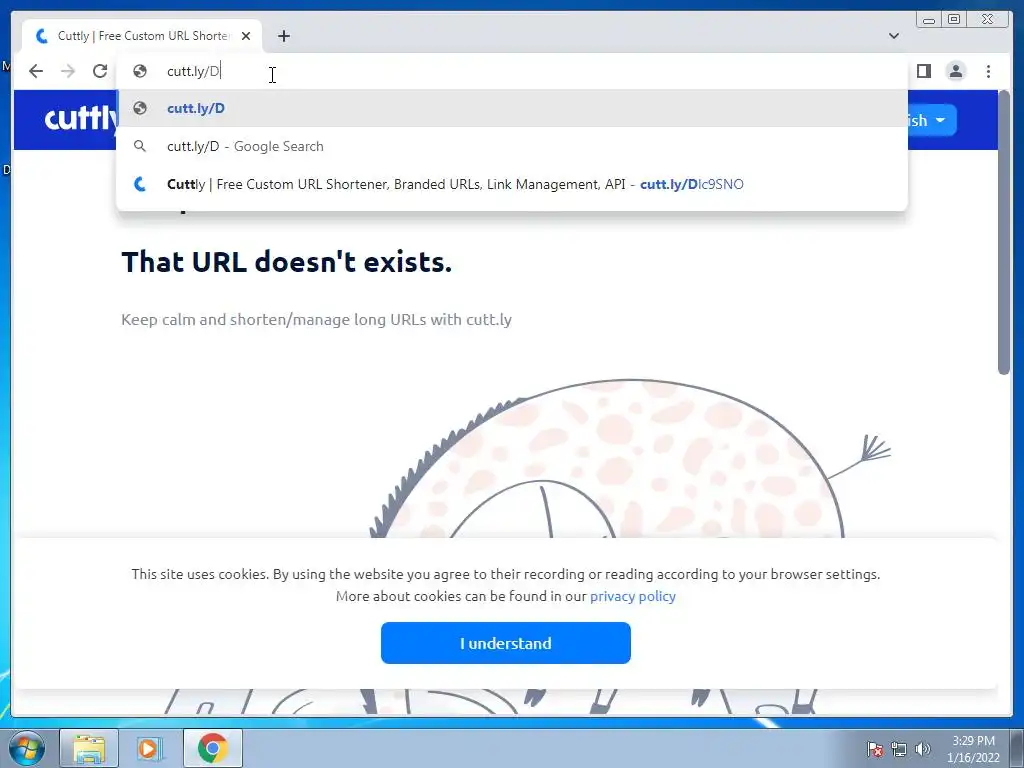Open the language dropdown in header

pyautogui.click(x=931, y=120)
